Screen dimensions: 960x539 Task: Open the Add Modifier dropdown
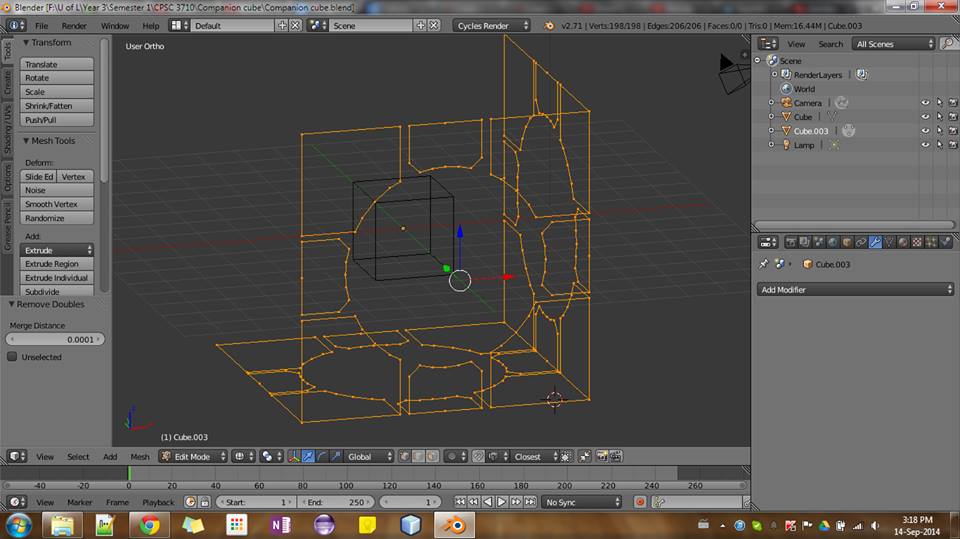(855, 289)
